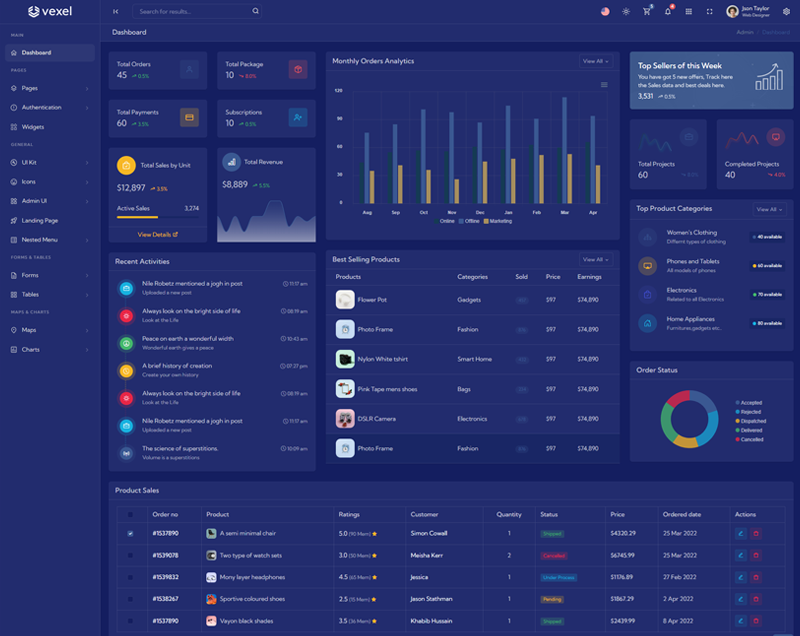Open the apps grid icon in header
This screenshot has width=800, height=636.
pos(689,11)
